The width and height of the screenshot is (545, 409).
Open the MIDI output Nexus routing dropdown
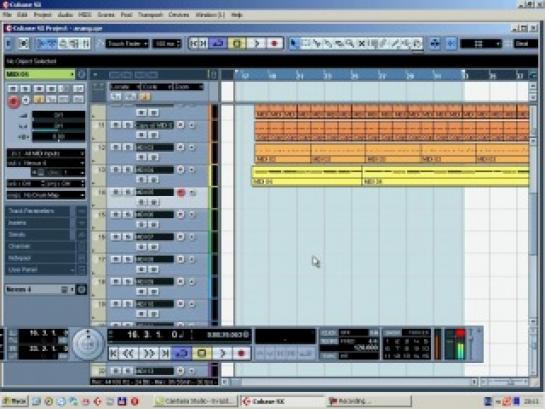click(46, 163)
